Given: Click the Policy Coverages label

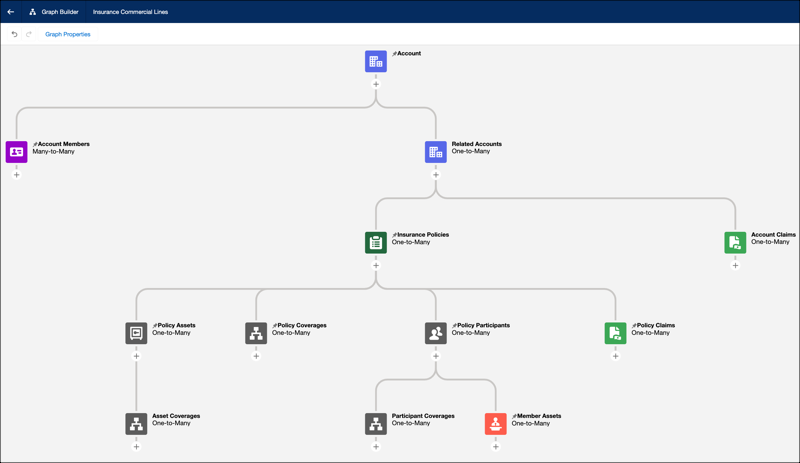Looking at the screenshot, I should (x=302, y=325).
